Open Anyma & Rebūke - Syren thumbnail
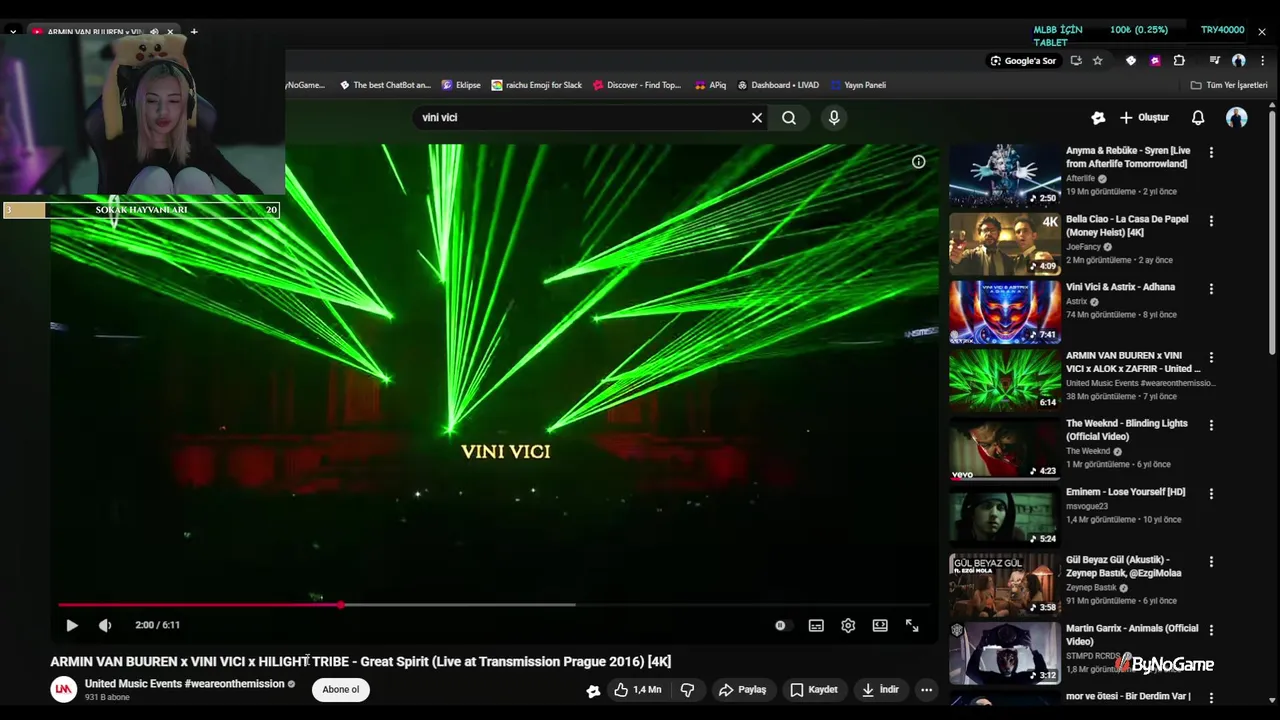The image size is (1280, 720). [x=1005, y=176]
